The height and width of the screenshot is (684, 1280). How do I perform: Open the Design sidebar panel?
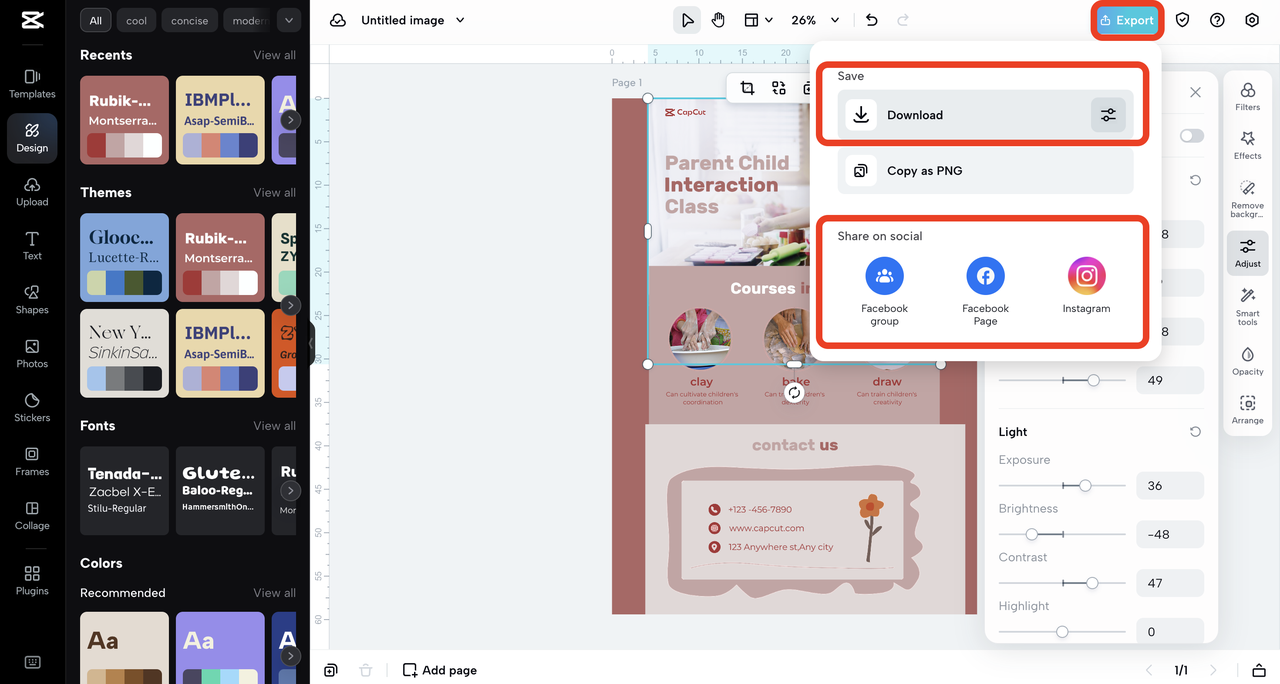click(32, 138)
